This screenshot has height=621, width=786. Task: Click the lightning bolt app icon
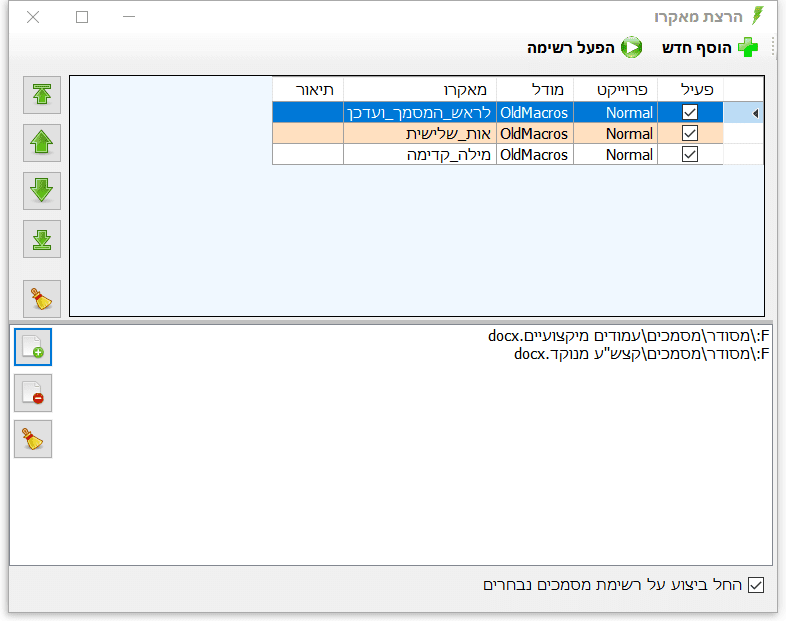click(758, 16)
